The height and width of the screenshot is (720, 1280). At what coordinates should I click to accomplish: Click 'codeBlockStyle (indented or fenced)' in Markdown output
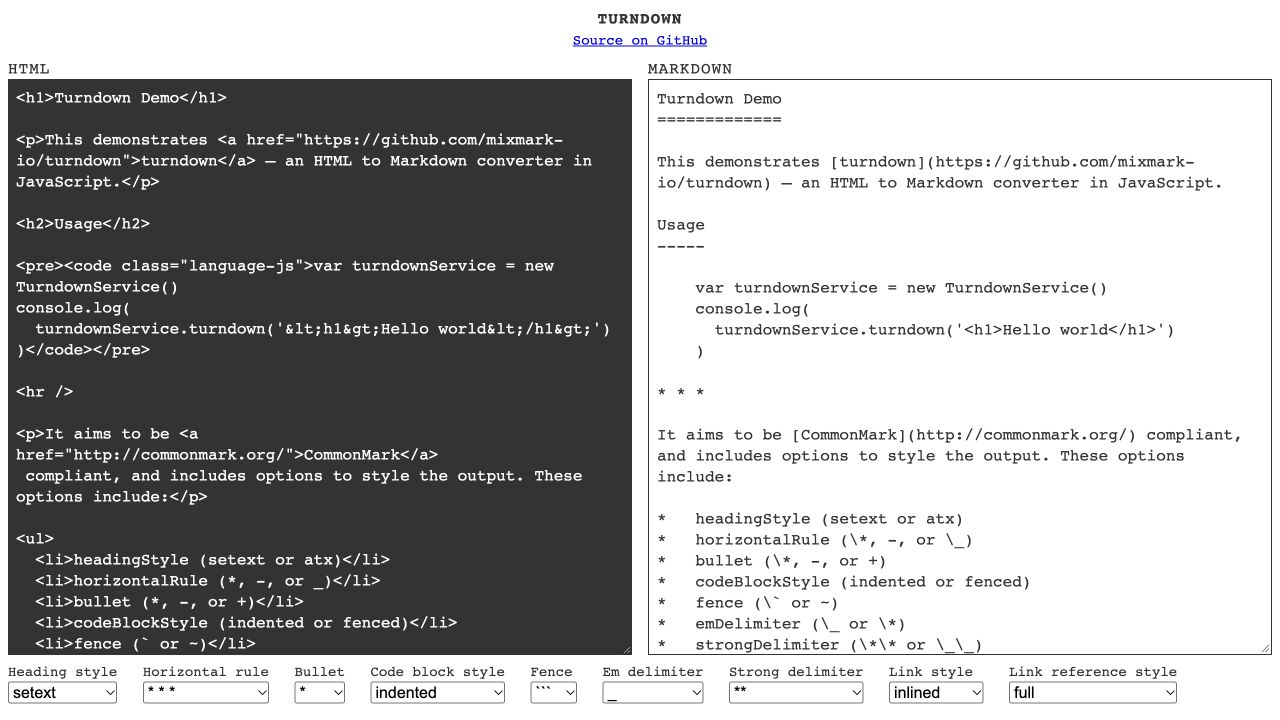coord(863,582)
